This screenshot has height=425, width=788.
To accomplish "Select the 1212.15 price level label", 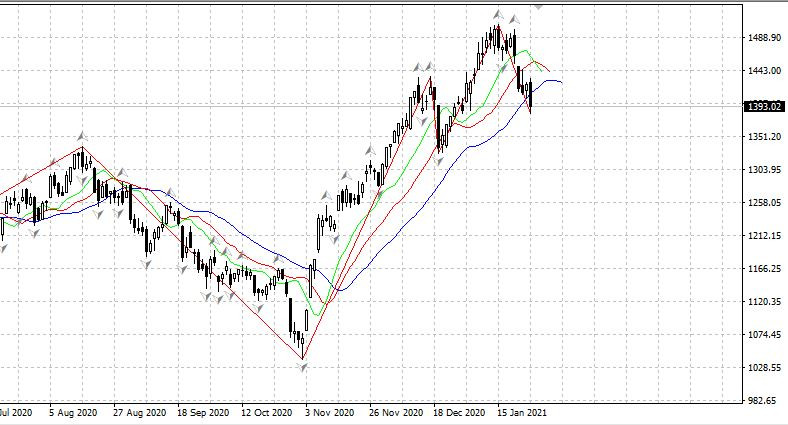I will [x=764, y=236].
